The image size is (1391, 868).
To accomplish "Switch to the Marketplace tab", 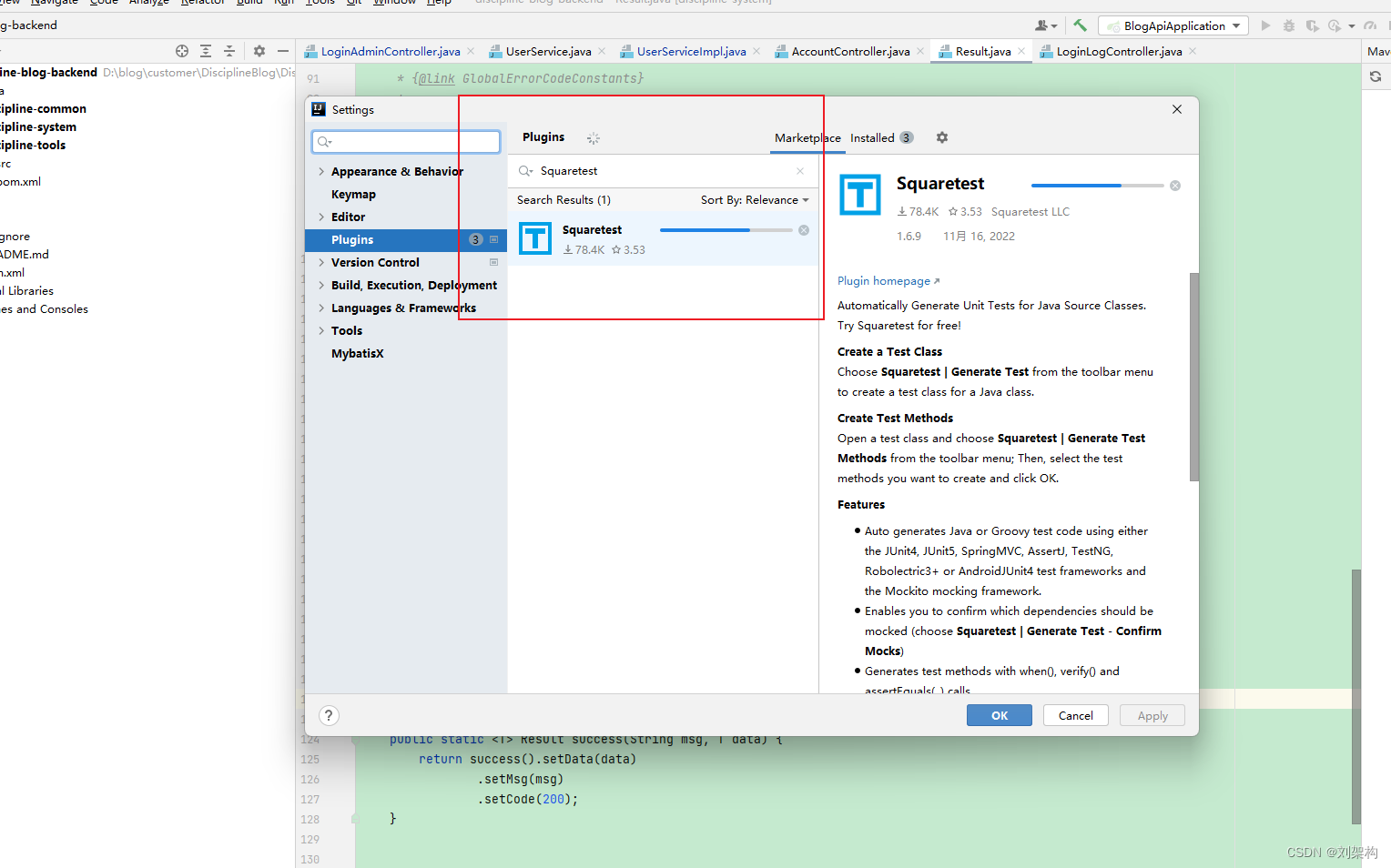I will 807,137.
